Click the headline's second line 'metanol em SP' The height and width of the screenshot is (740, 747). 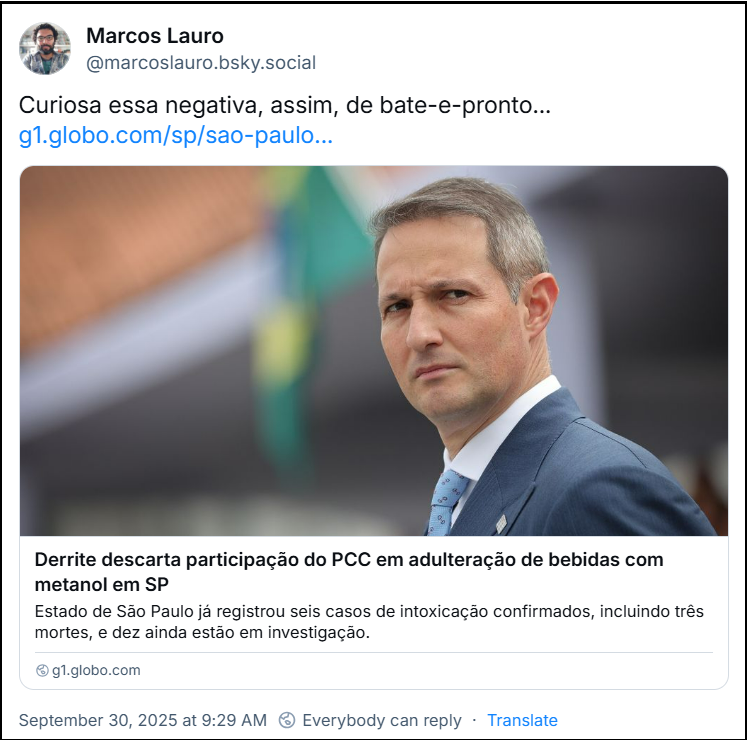[x=101, y=585]
